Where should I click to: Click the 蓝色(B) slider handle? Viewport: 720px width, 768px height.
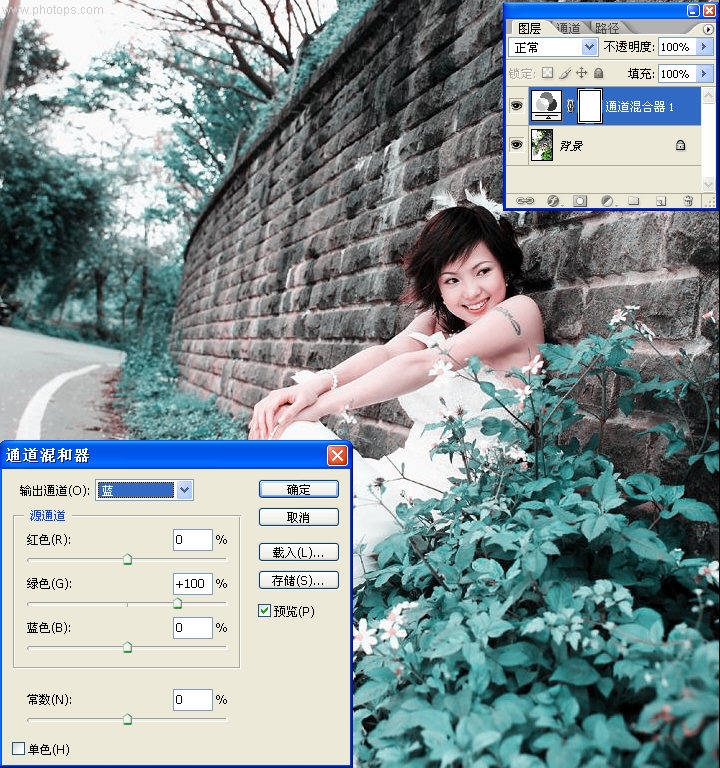[x=127, y=648]
